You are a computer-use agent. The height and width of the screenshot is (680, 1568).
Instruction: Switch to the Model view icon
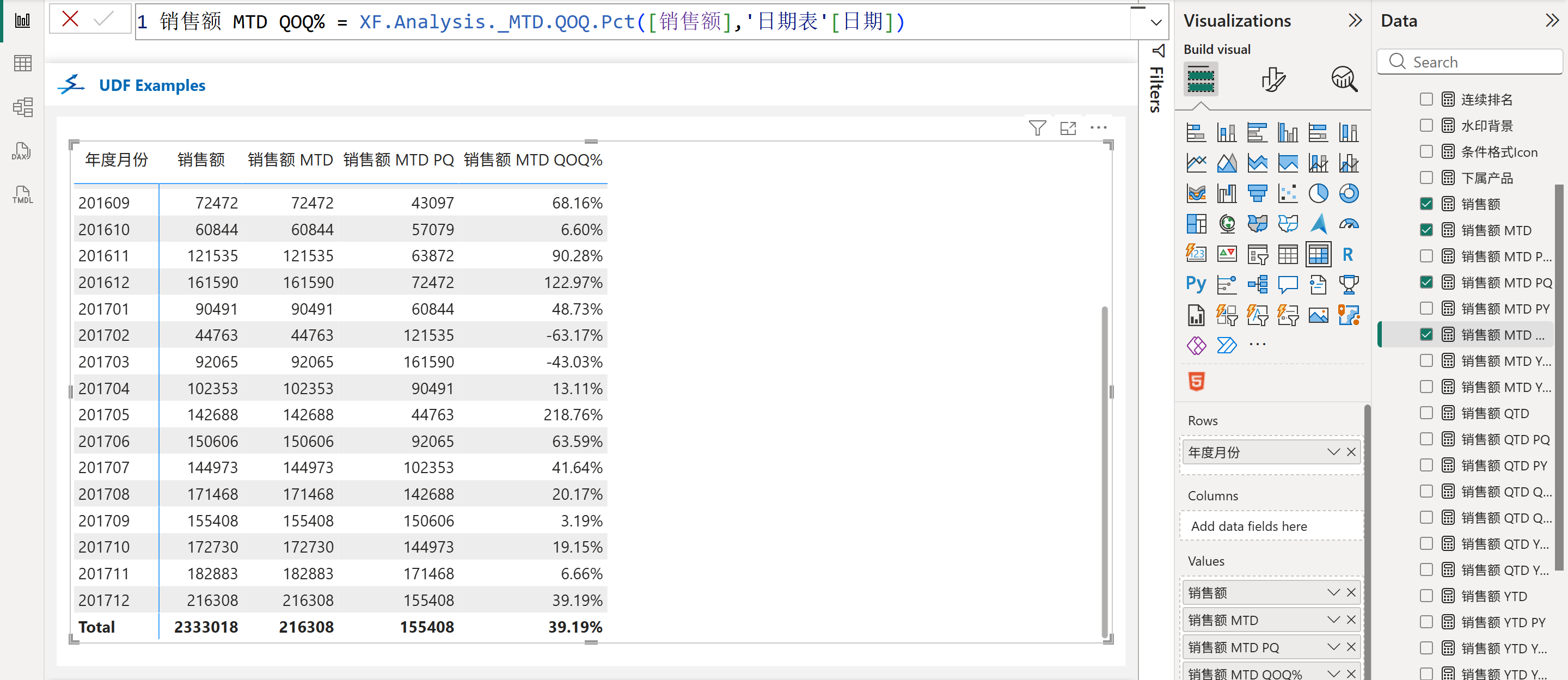(x=22, y=108)
